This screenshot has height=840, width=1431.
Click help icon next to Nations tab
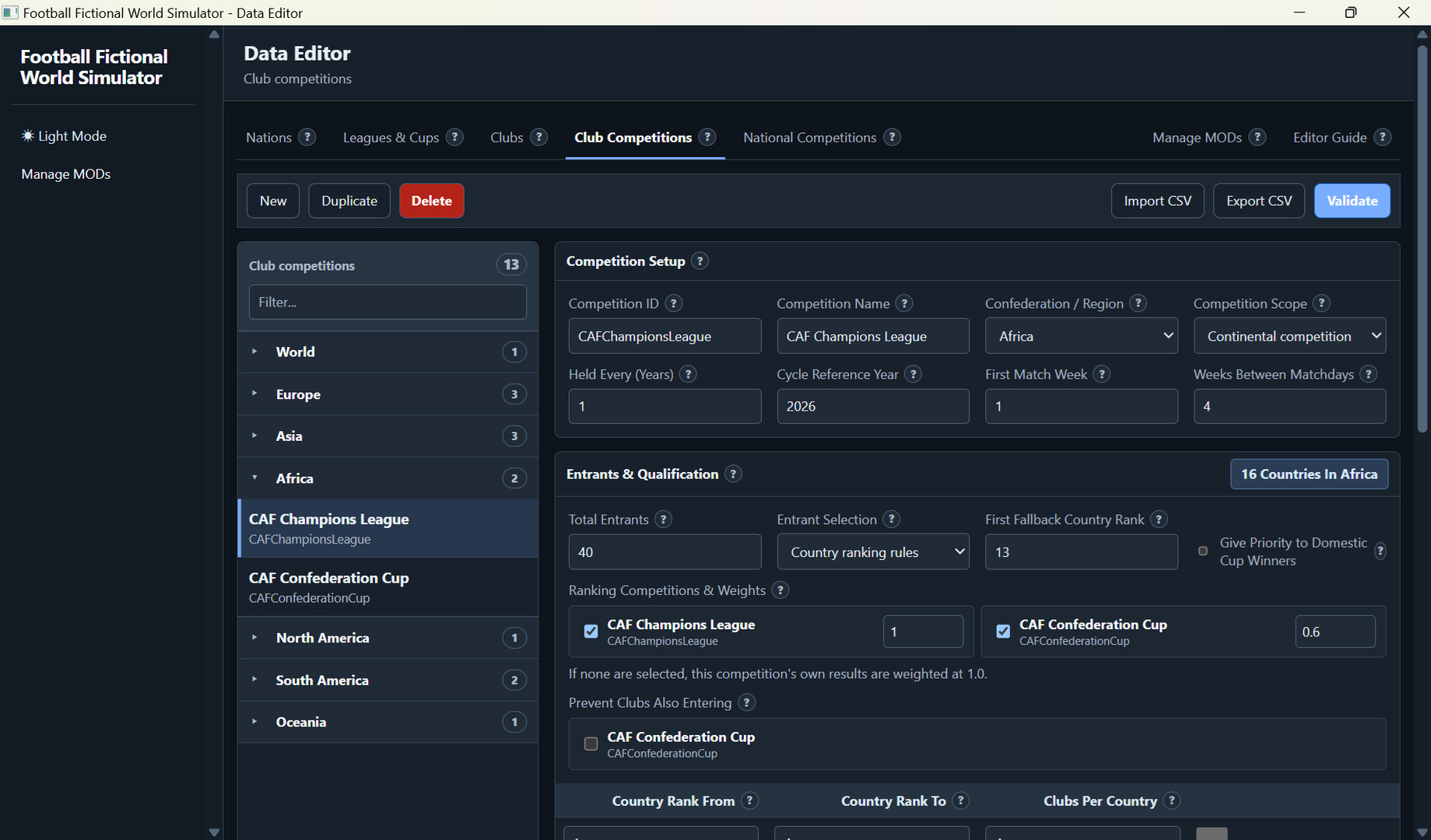307,137
